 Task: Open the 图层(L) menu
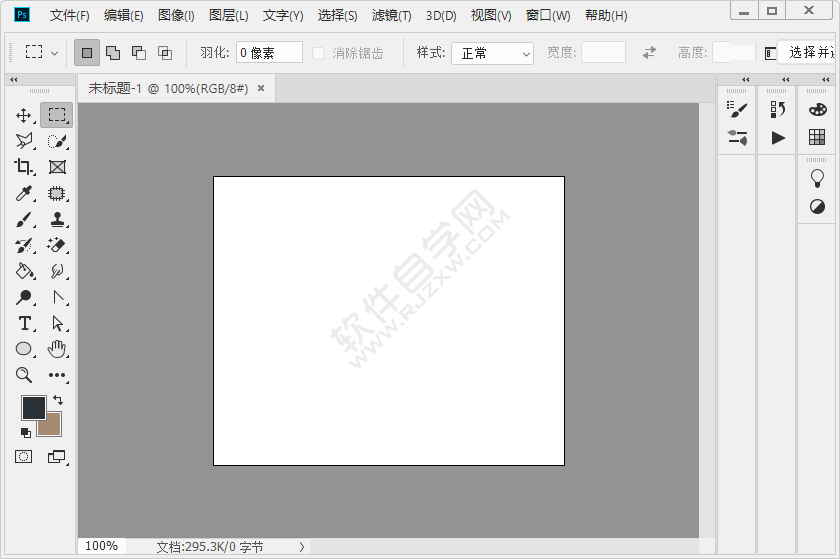(x=229, y=16)
